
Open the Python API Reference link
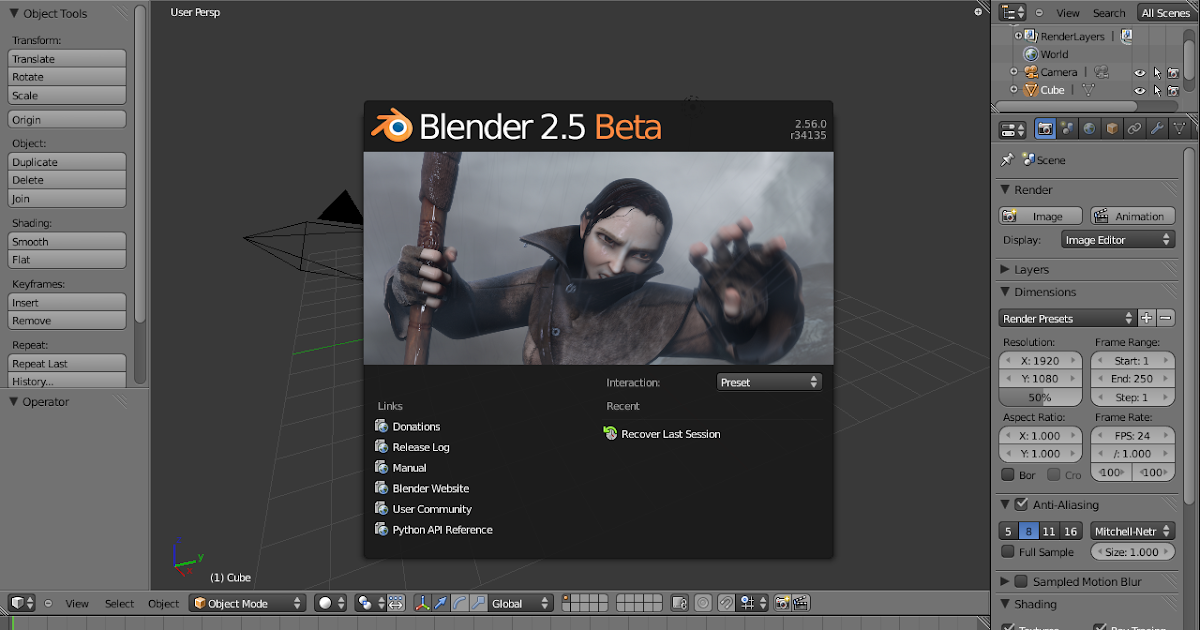(442, 529)
